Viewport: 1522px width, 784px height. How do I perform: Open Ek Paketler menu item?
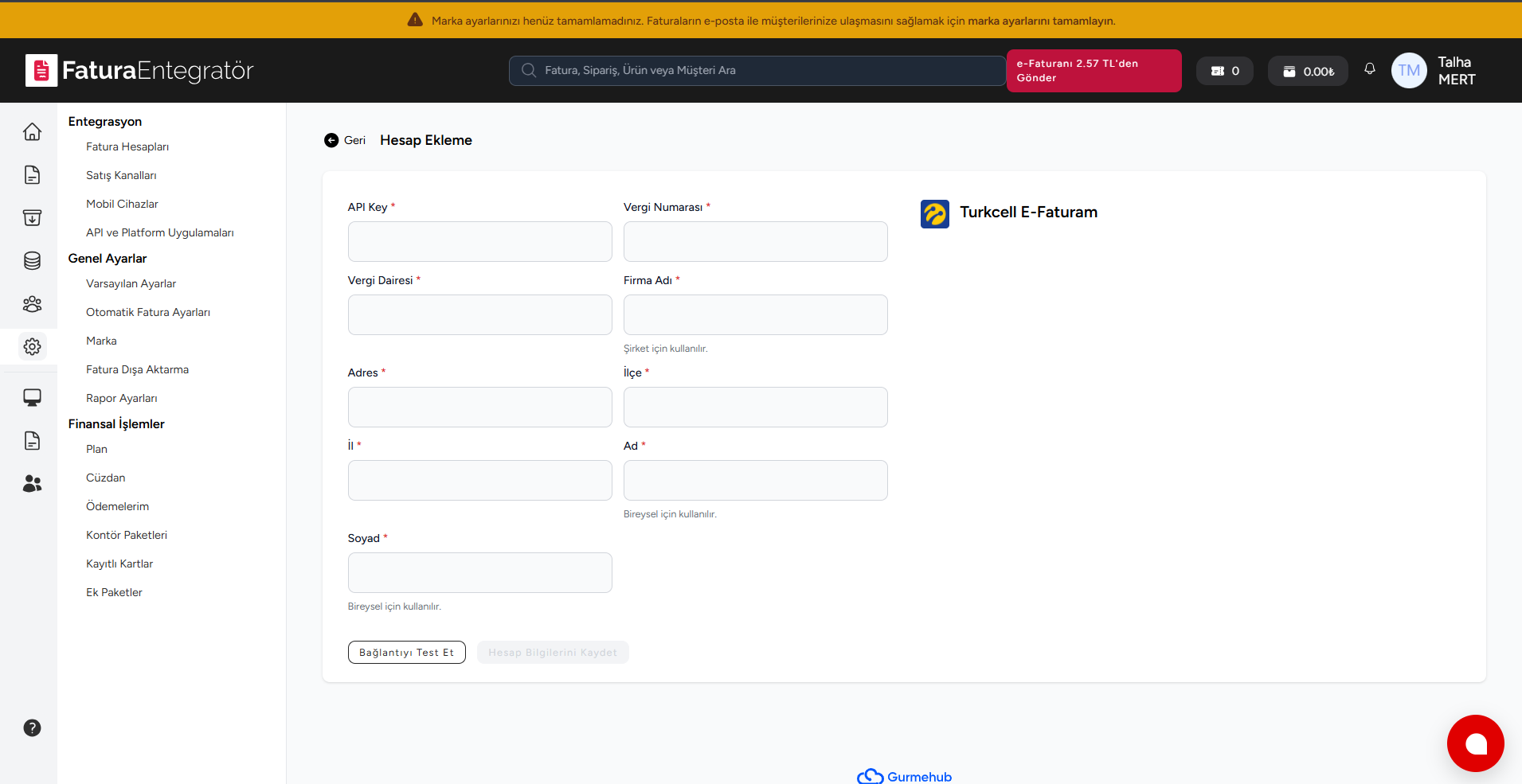[x=114, y=592]
